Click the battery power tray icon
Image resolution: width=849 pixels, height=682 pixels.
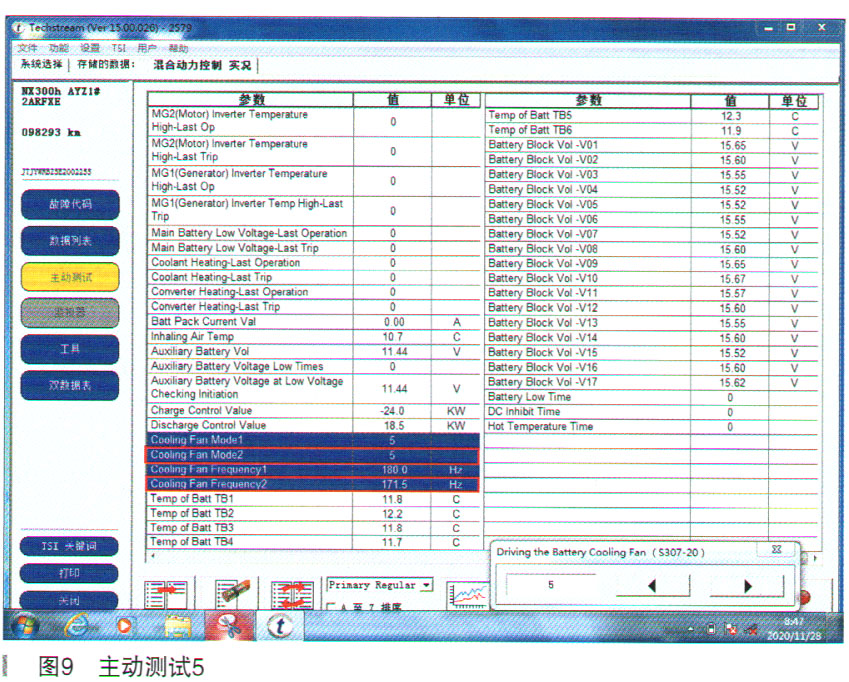pos(711,629)
